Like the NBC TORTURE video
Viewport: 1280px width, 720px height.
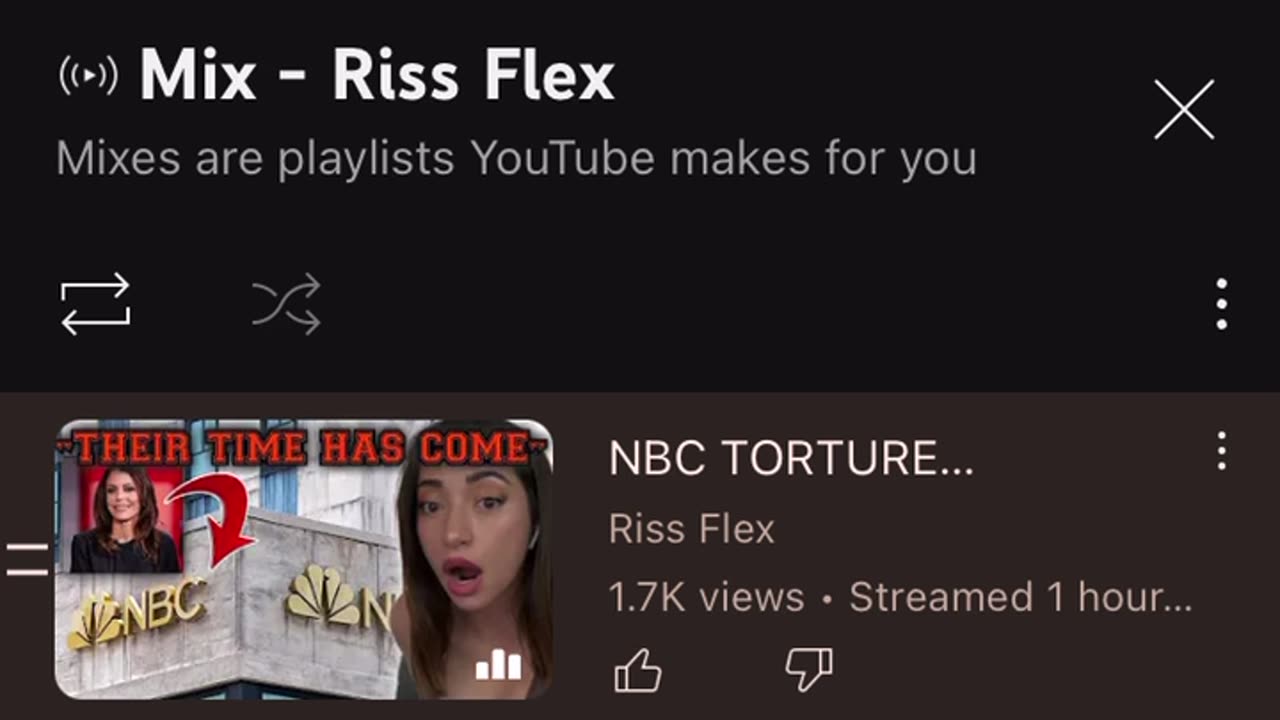tap(638, 670)
